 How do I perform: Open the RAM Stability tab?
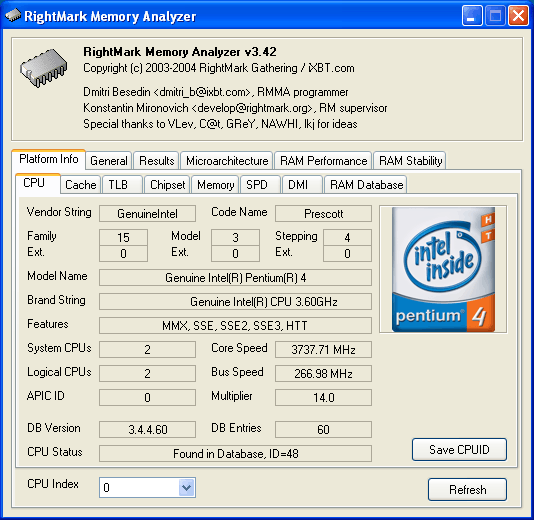[410, 160]
